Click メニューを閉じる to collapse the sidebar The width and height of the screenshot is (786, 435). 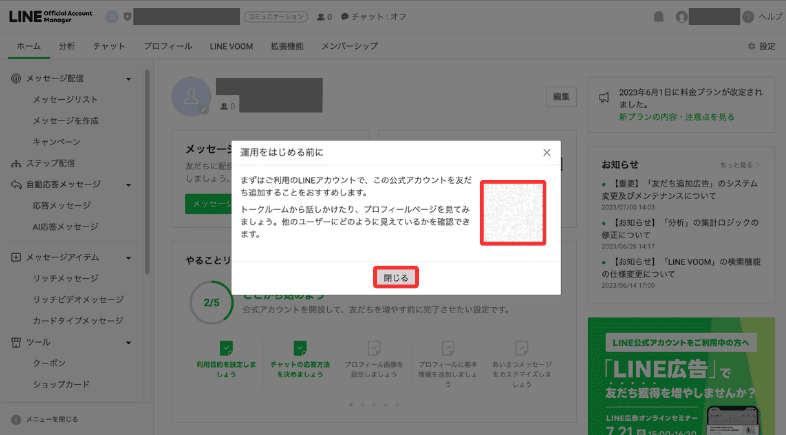click(x=45, y=419)
